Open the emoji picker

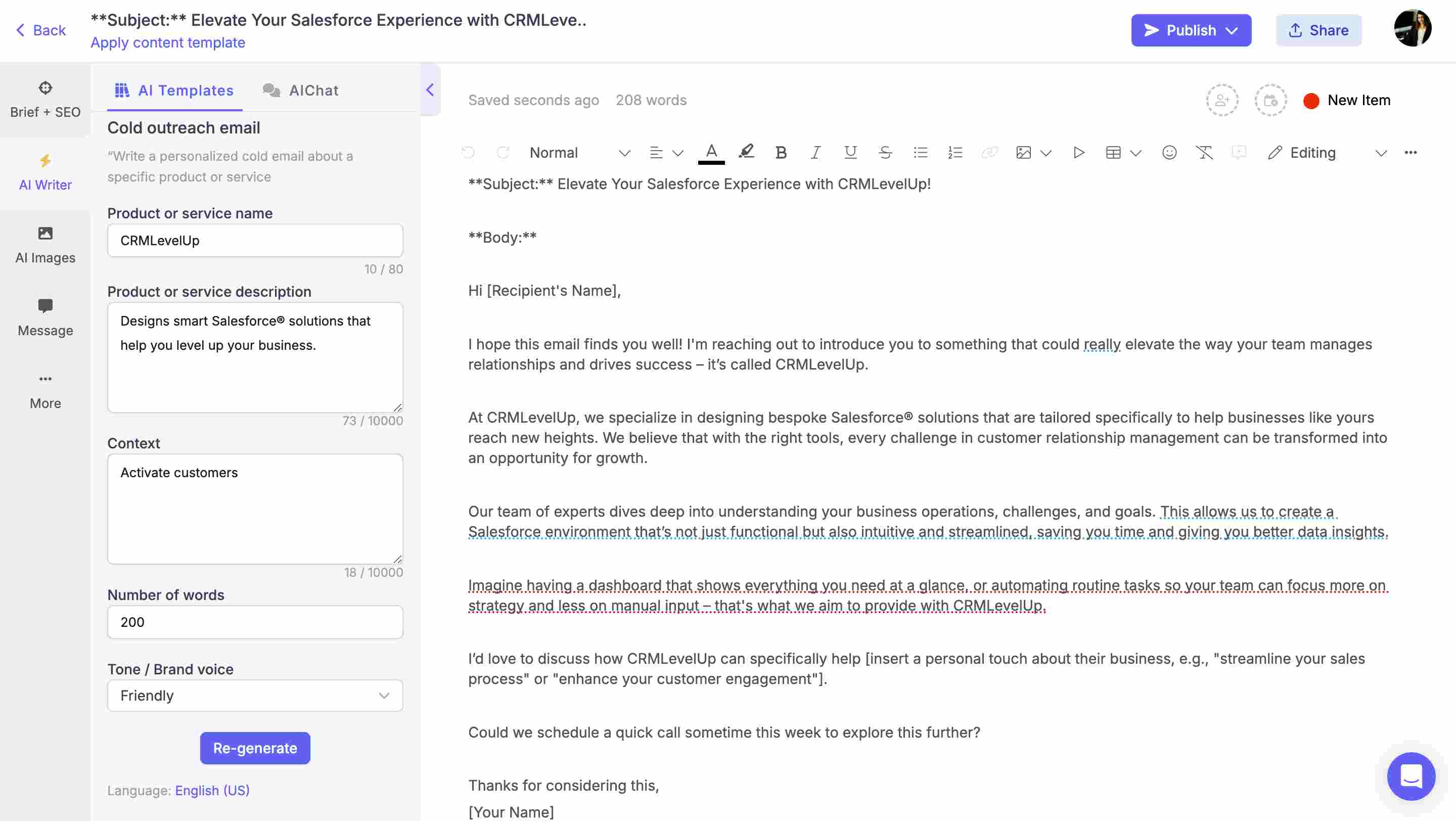pyautogui.click(x=1169, y=153)
